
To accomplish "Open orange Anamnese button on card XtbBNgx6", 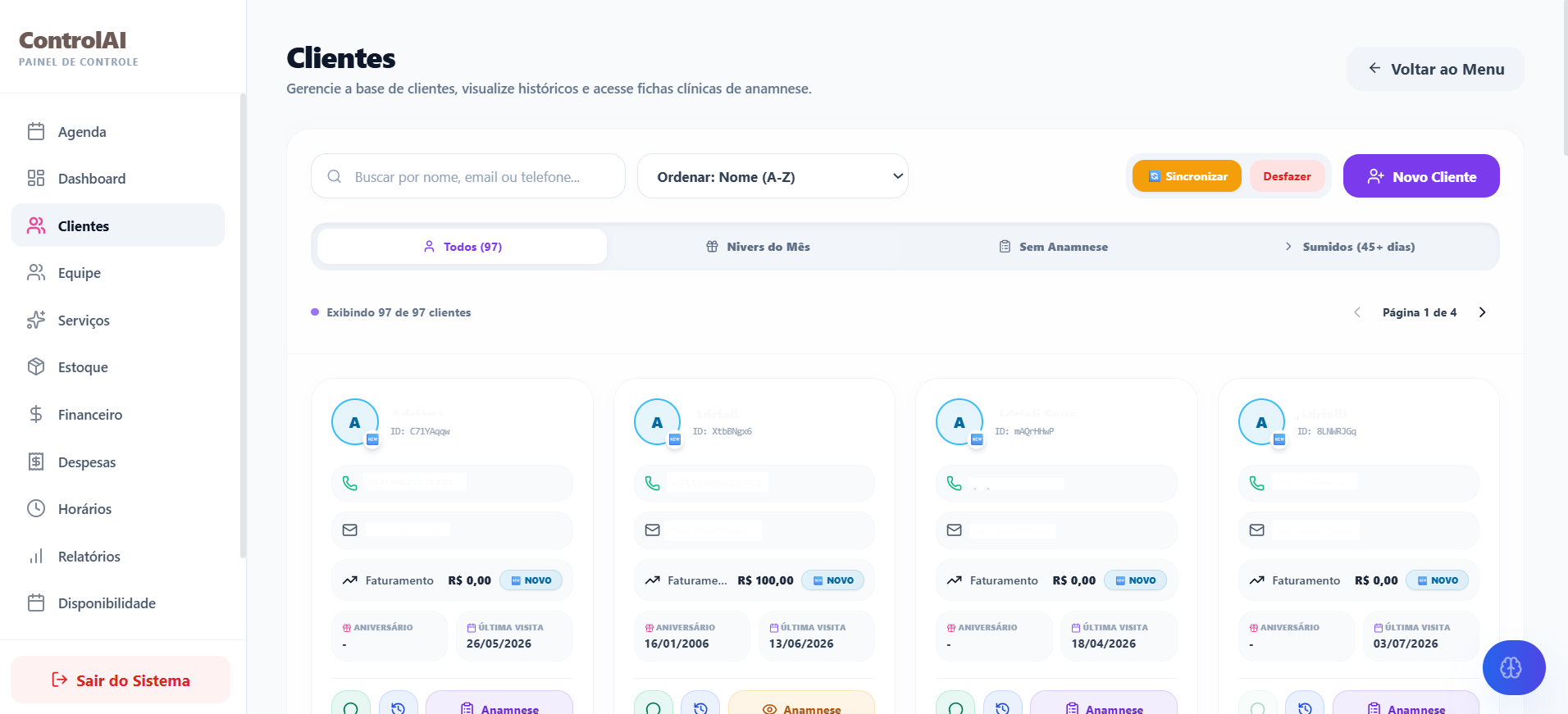I will (801, 706).
